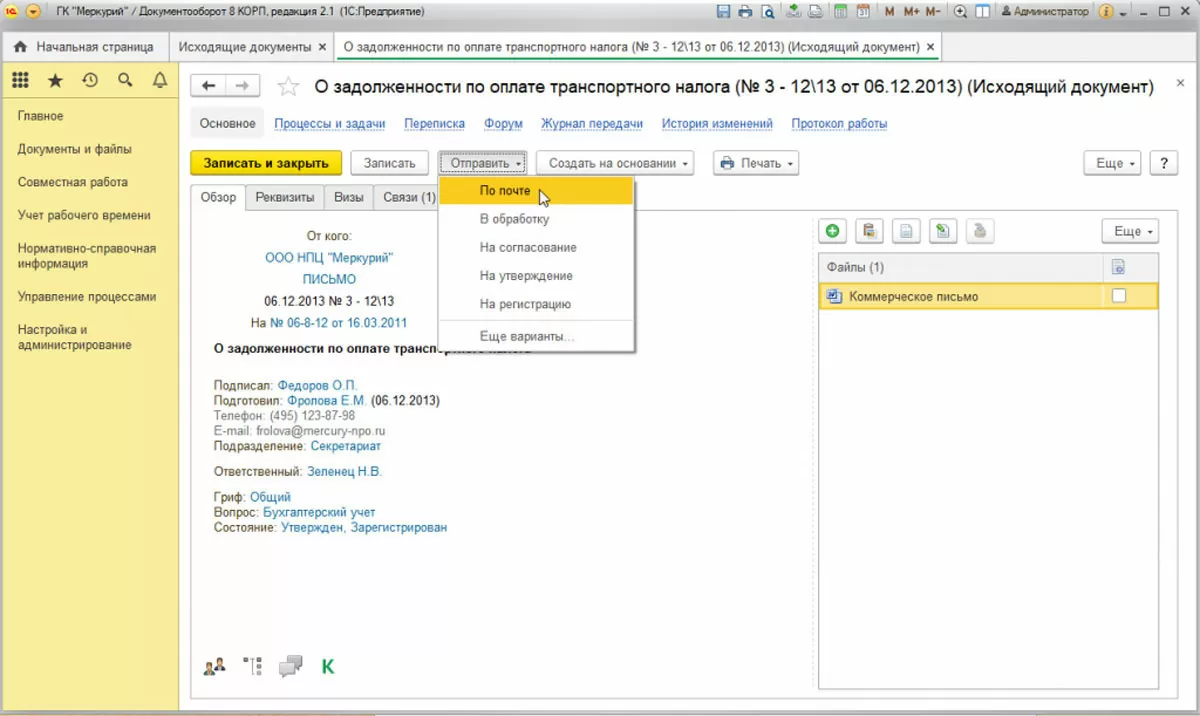This screenshot has width=1200, height=716.
Task: Click the printer icon in title bar
Action: click(x=745, y=12)
